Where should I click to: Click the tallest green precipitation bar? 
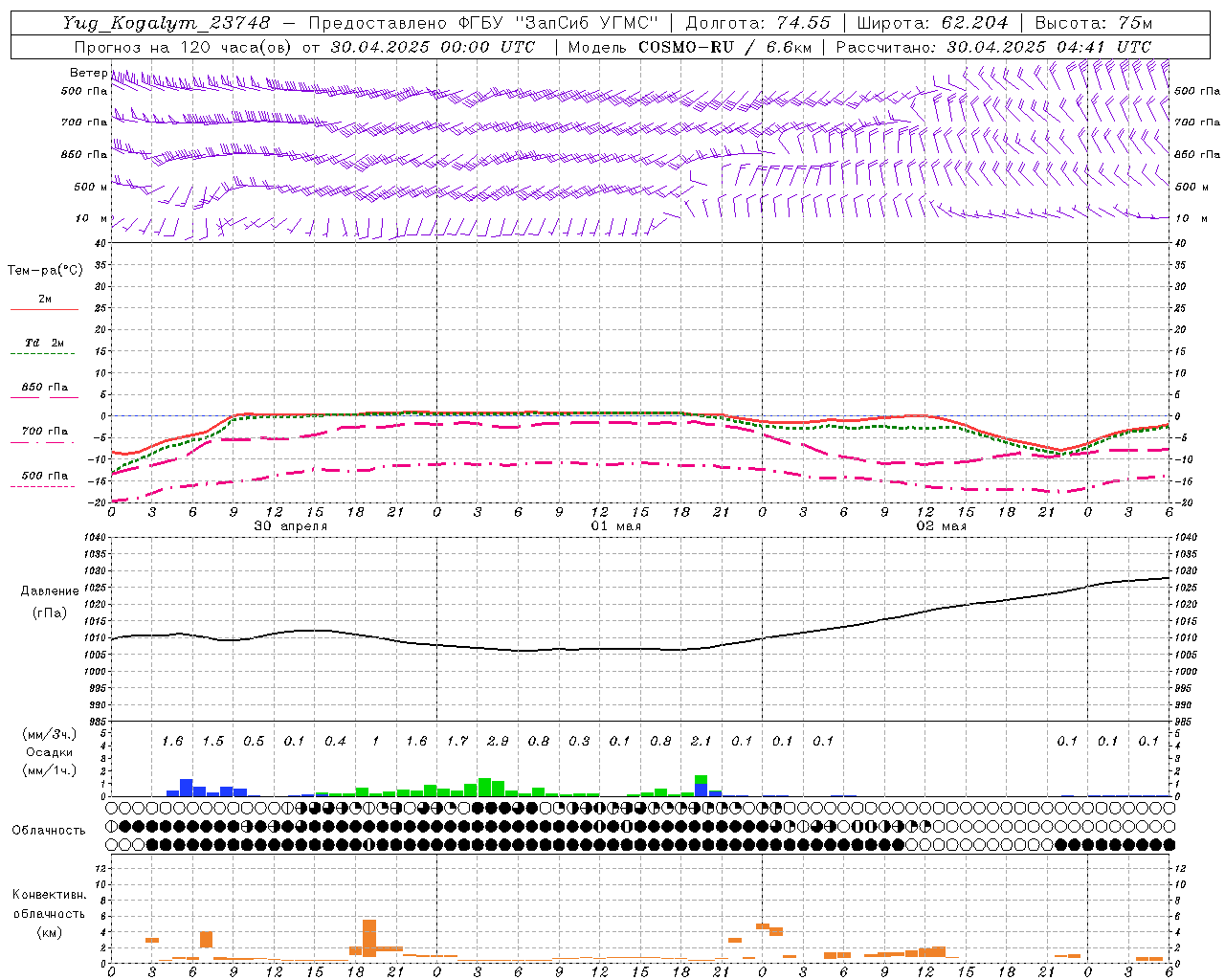484,787
